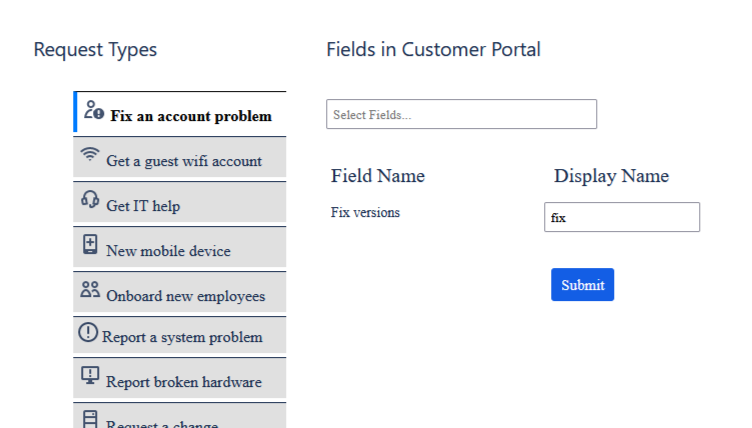
Task: Open the 'Get IT help' request type
Action: (143, 206)
